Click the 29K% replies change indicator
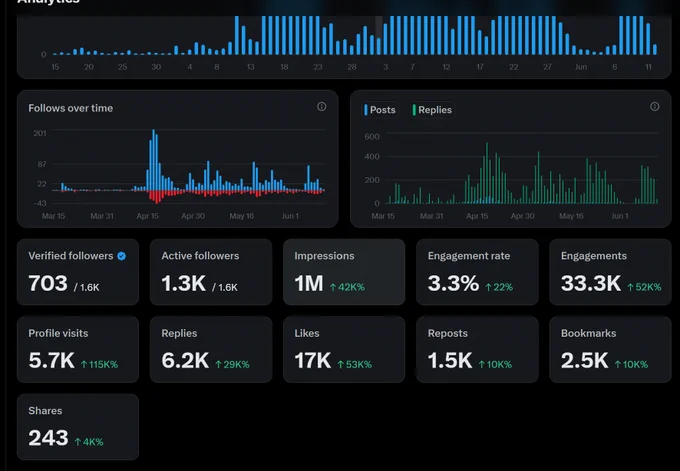680x471 pixels. click(232, 365)
